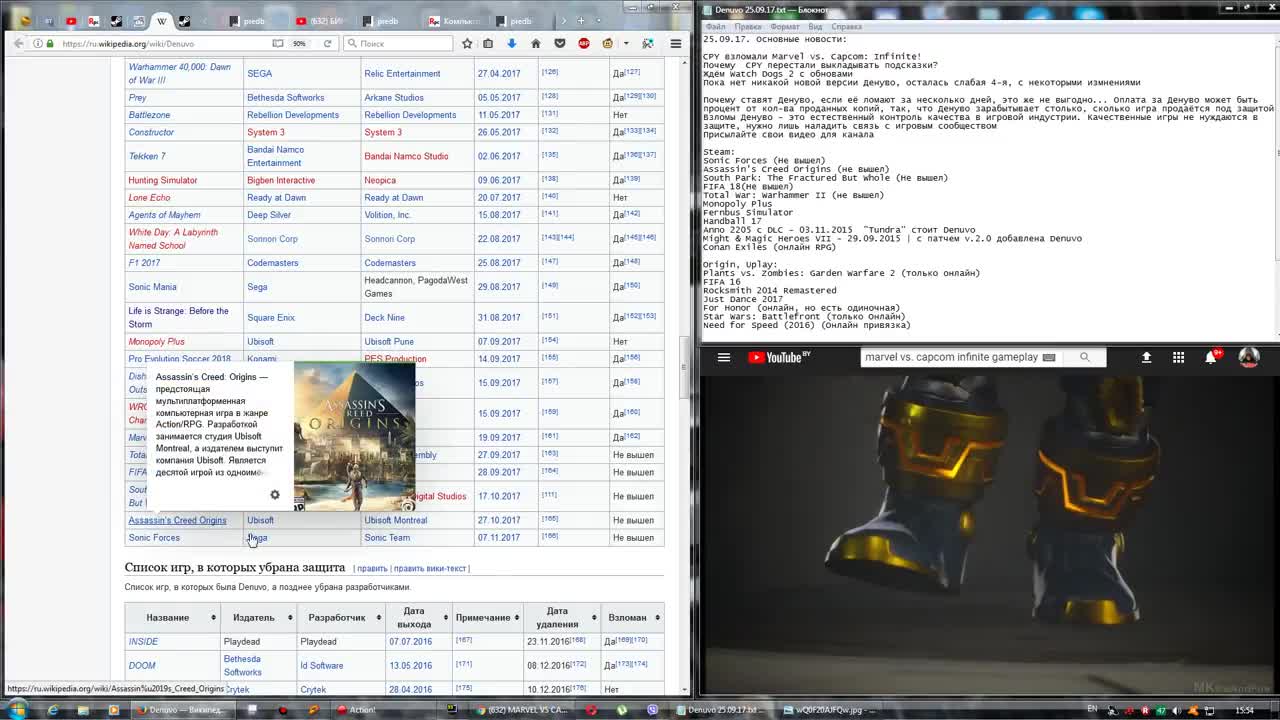Open the Assassin's Creed Origins link
Viewport: 1280px width, 720px height.
point(177,520)
